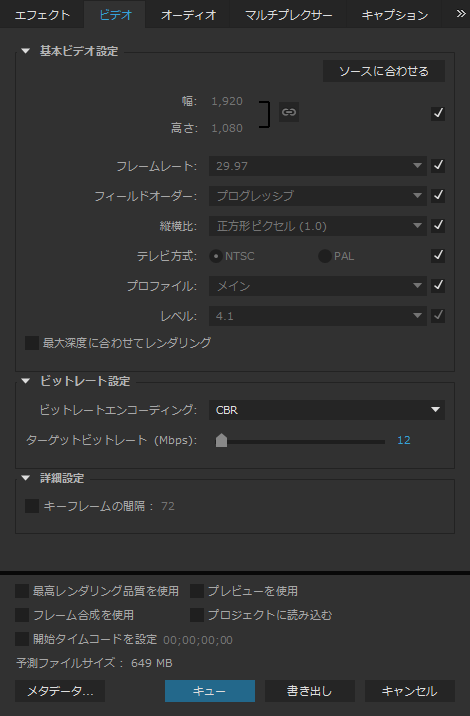Collapse the 基本ビデオ設定 section triangle
Image resolution: width=470 pixels, height=716 pixels.
pos(25,51)
